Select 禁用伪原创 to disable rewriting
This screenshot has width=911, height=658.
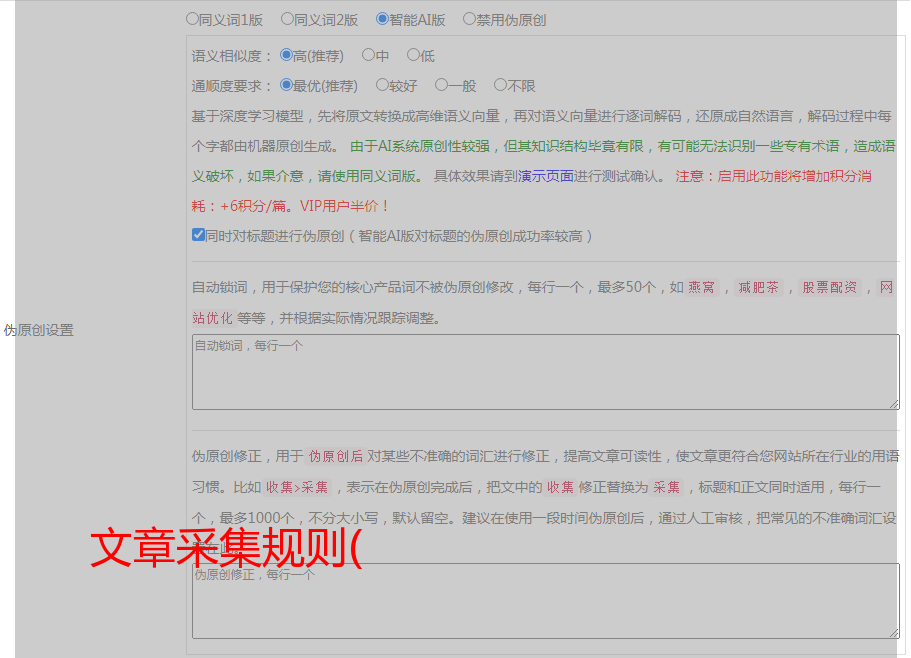pos(469,18)
